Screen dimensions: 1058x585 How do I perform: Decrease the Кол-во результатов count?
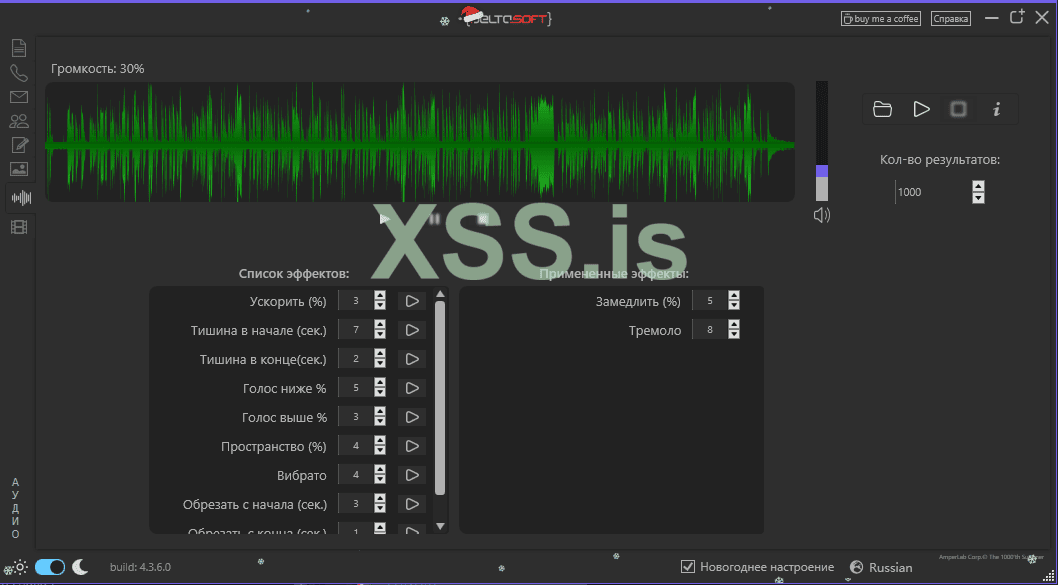978,198
